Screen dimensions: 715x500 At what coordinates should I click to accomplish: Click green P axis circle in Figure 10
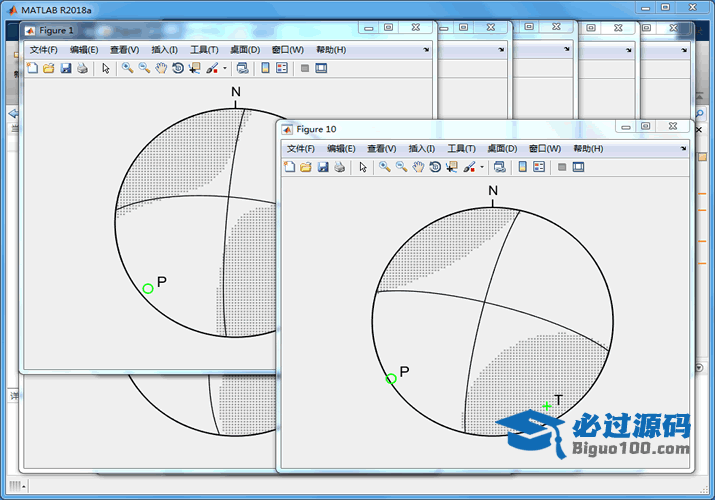coord(391,379)
